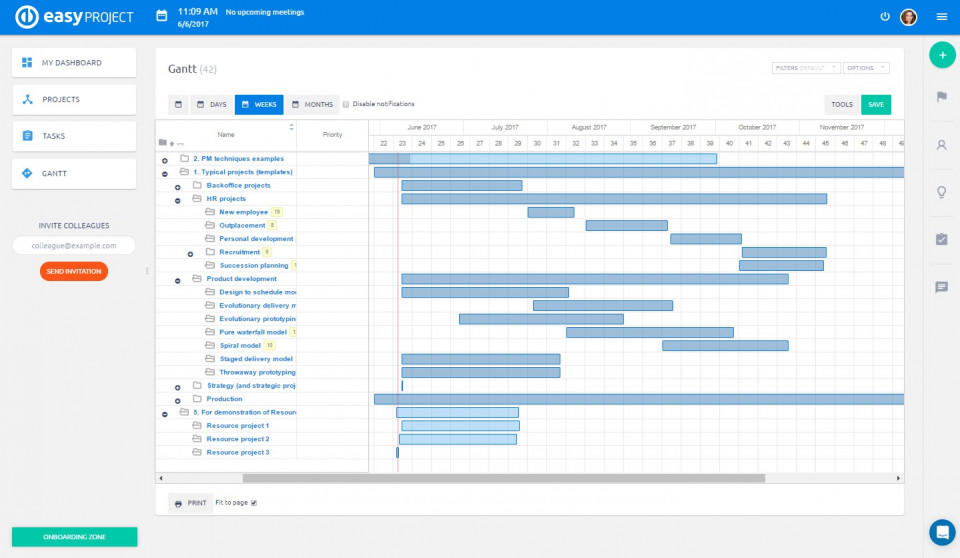Enable the Disable notifications checkbox

346,104
